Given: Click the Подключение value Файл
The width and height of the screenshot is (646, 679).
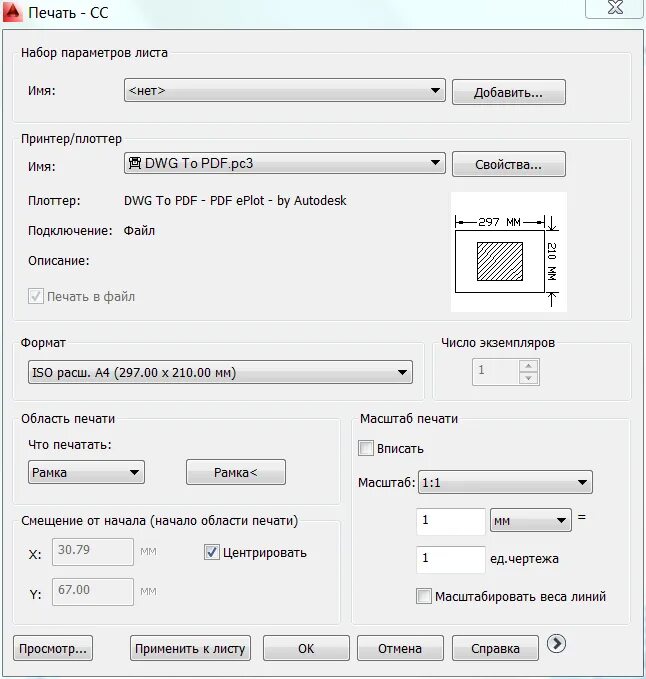Looking at the screenshot, I should coord(139,230).
